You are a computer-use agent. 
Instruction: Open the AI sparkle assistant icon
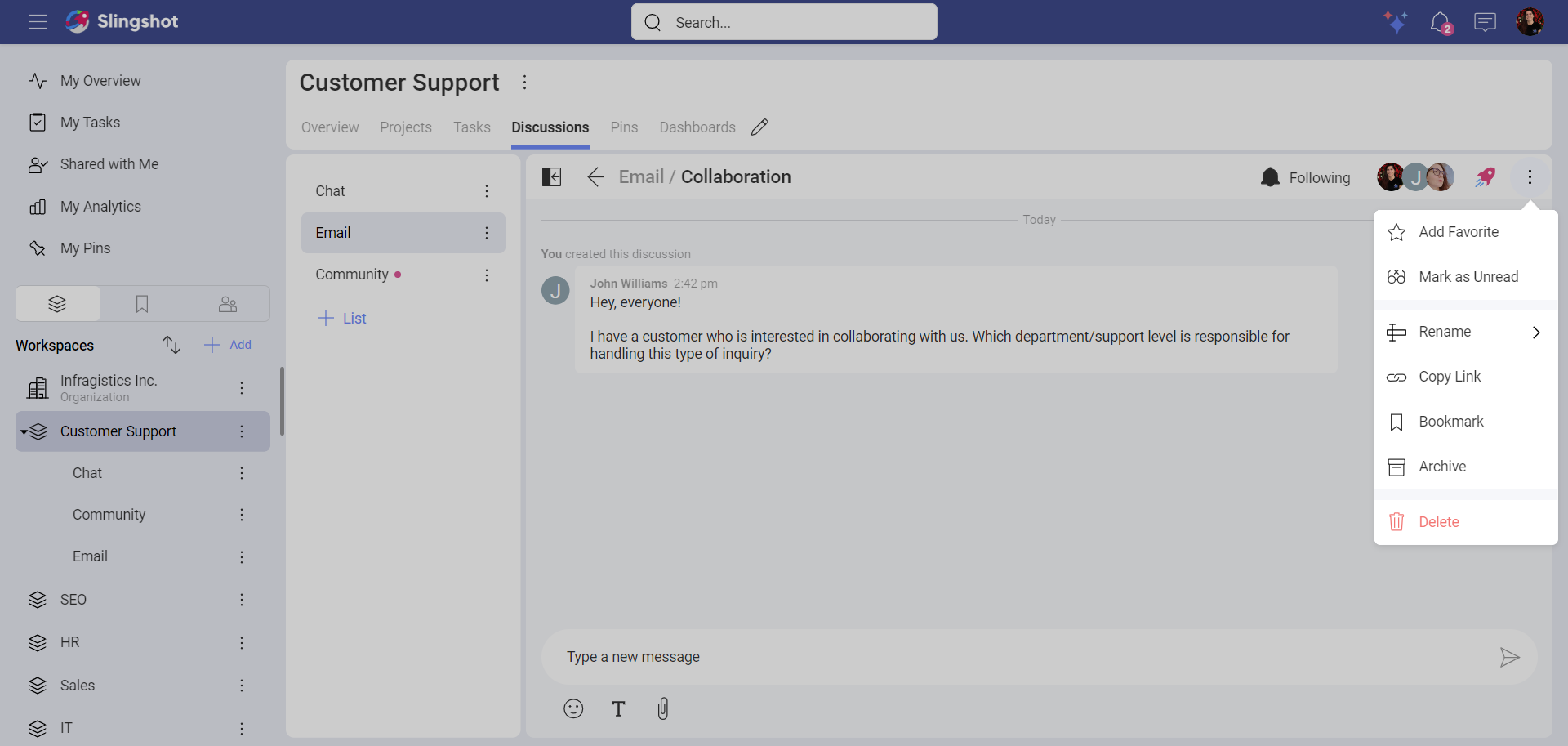(1395, 22)
